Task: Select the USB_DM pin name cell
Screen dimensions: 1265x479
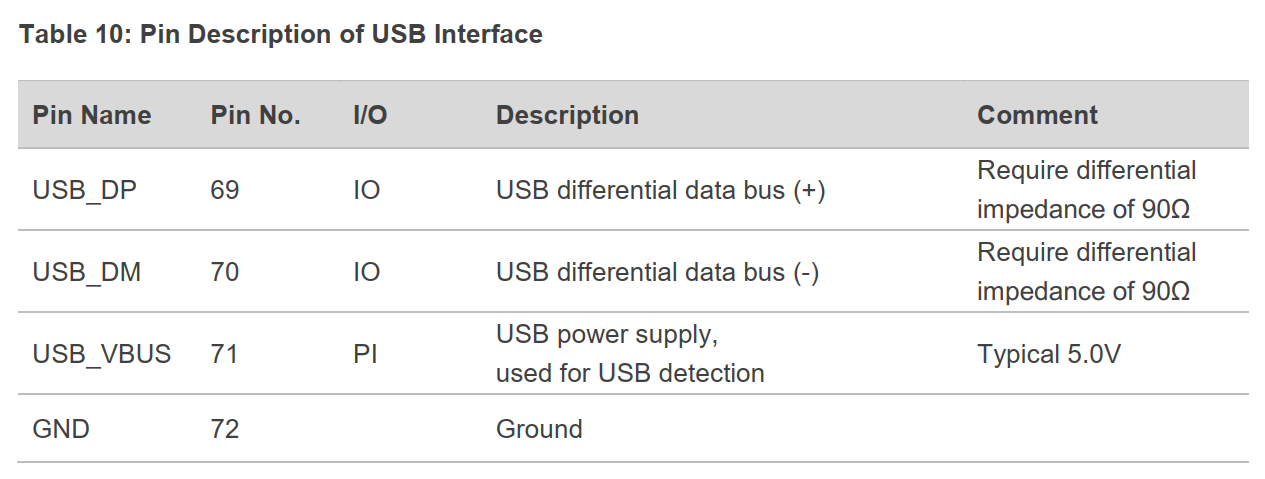Action: [86, 271]
